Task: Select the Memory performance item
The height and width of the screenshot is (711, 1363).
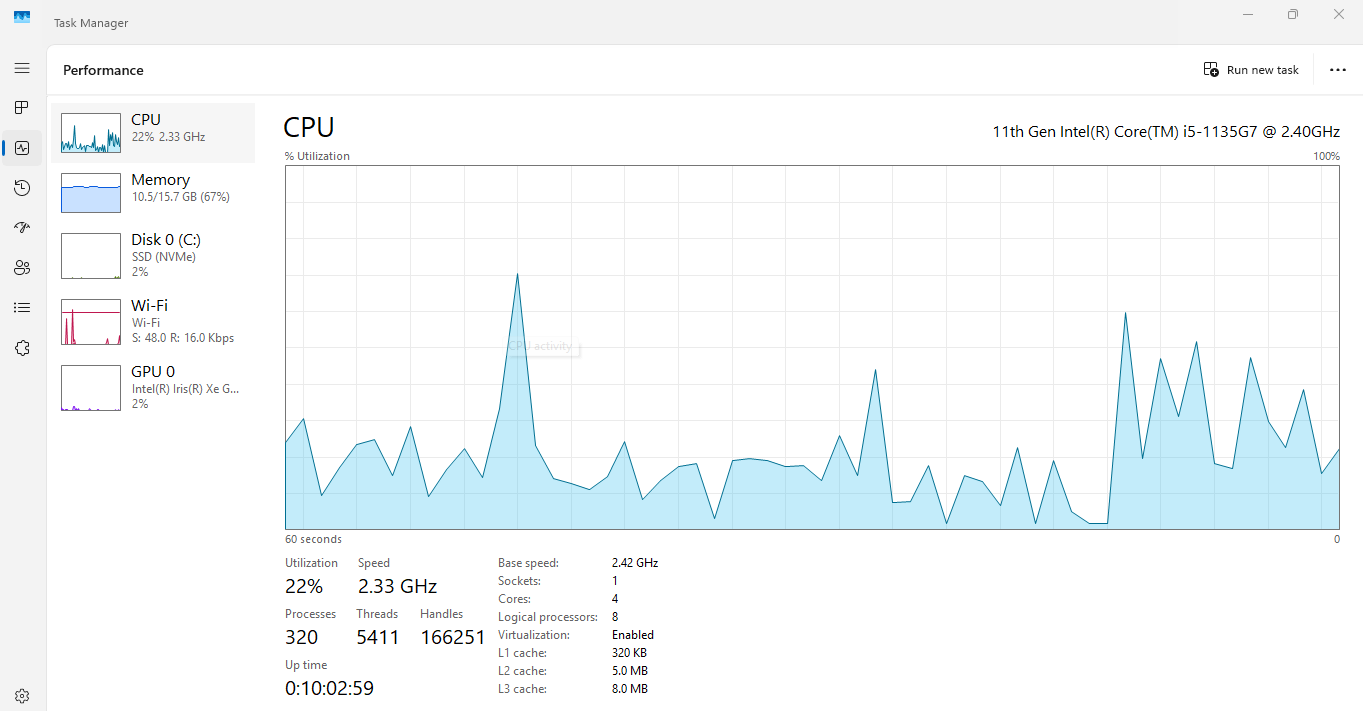Action: point(153,192)
